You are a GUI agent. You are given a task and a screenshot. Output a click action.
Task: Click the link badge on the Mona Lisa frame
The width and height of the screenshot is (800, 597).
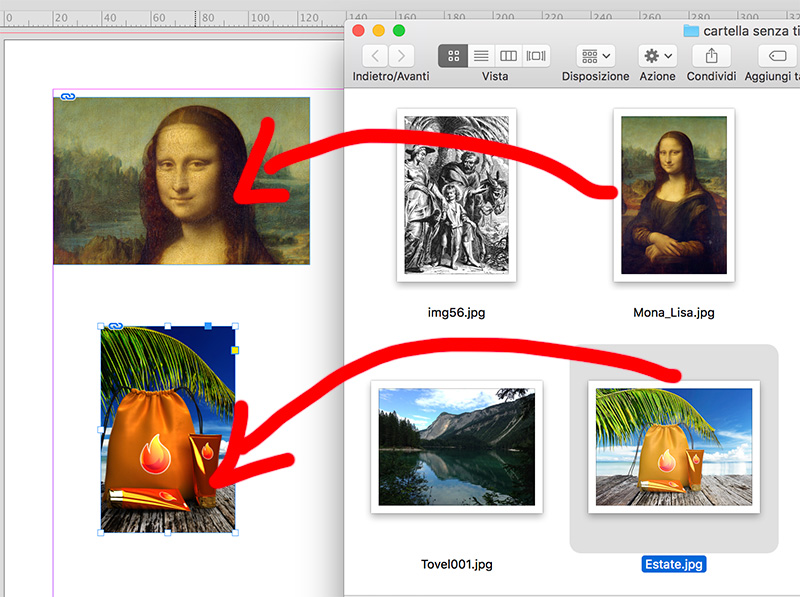[68, 96]
